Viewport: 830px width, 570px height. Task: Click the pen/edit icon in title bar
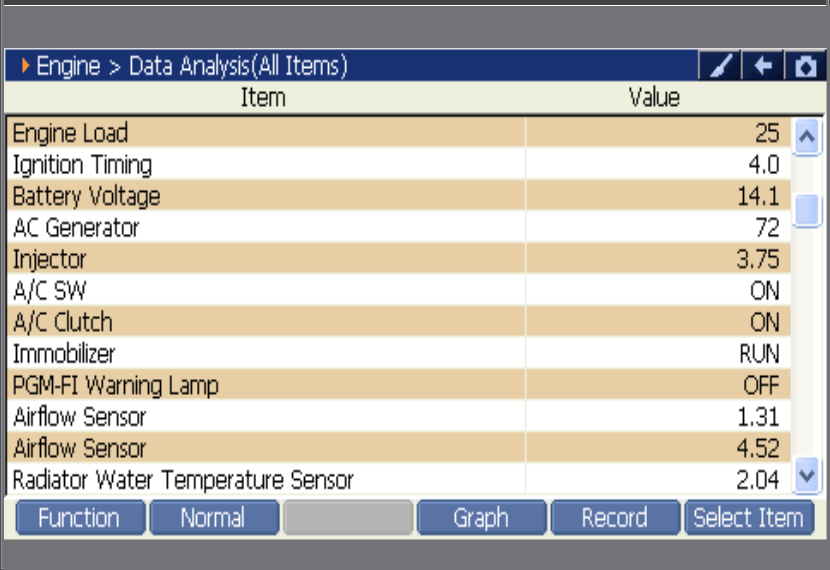pyautogui.click(x=720, y=66)
